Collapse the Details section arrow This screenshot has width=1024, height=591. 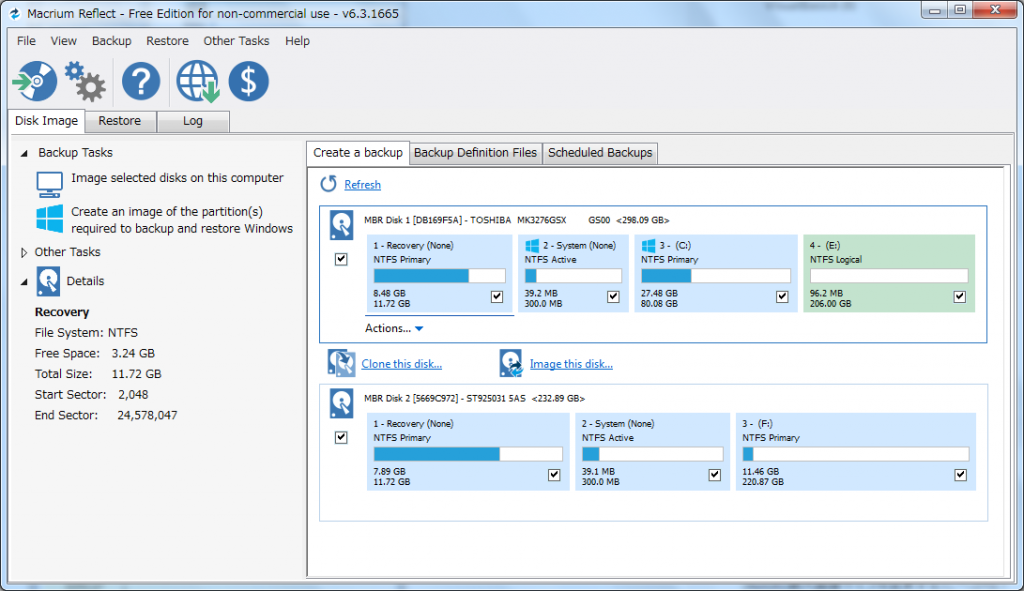tap(24, 282)
